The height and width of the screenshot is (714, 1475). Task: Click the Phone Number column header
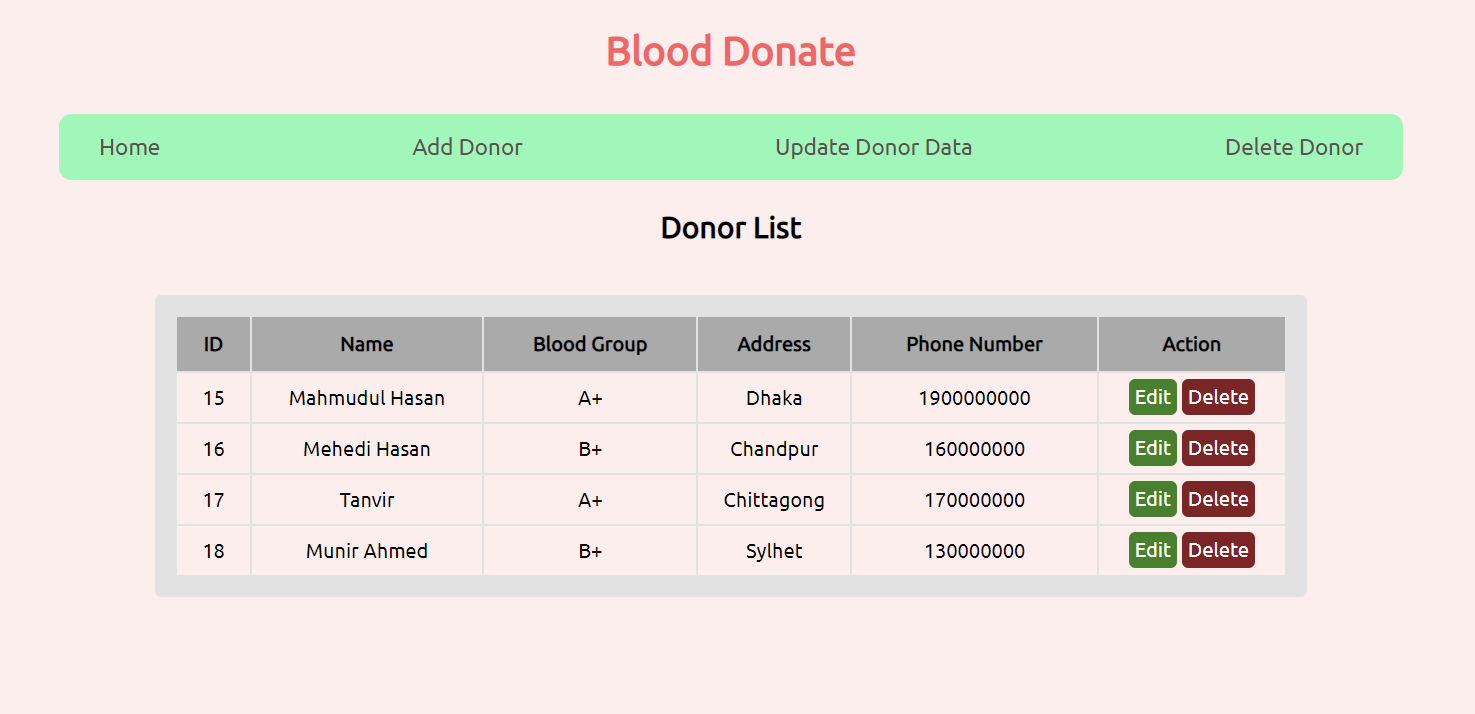coord(974,343)
